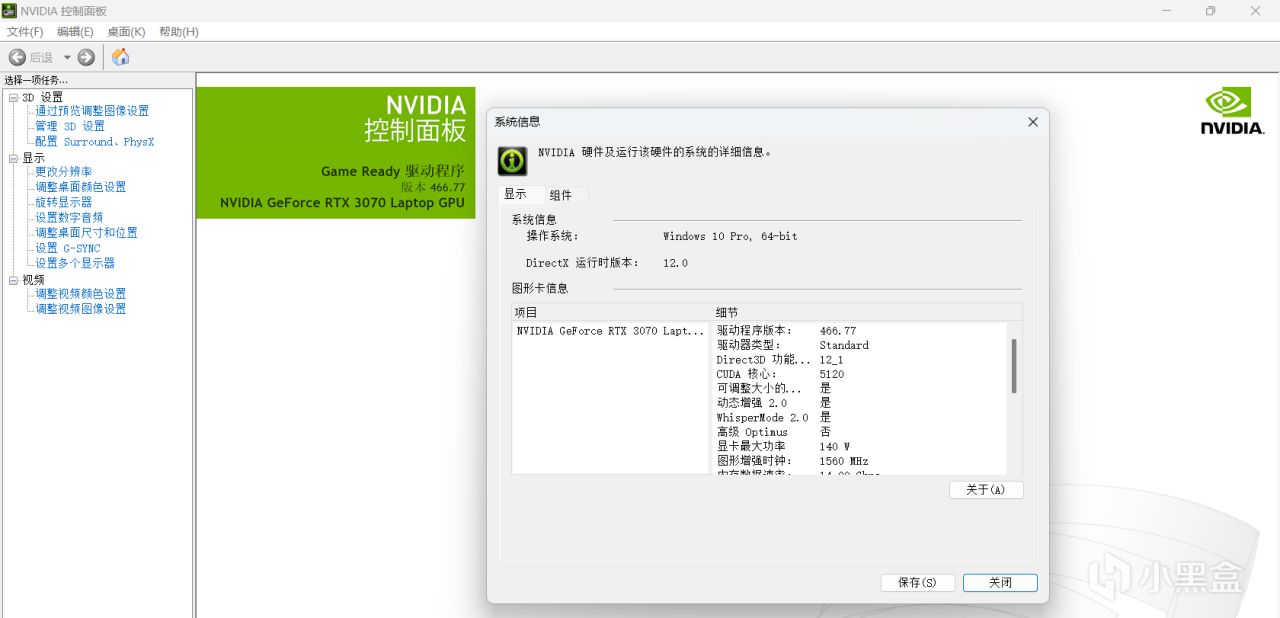Click the NVIDIA icon in the title bar

point(10,11)
